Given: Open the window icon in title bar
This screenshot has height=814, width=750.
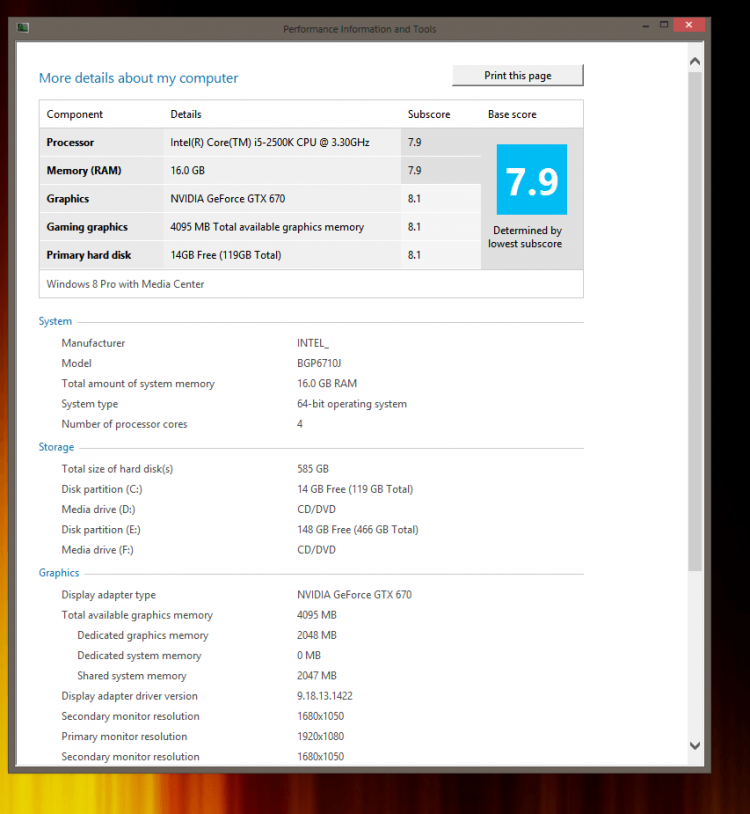Looking at the screenshot, I should tap(23, 28).
